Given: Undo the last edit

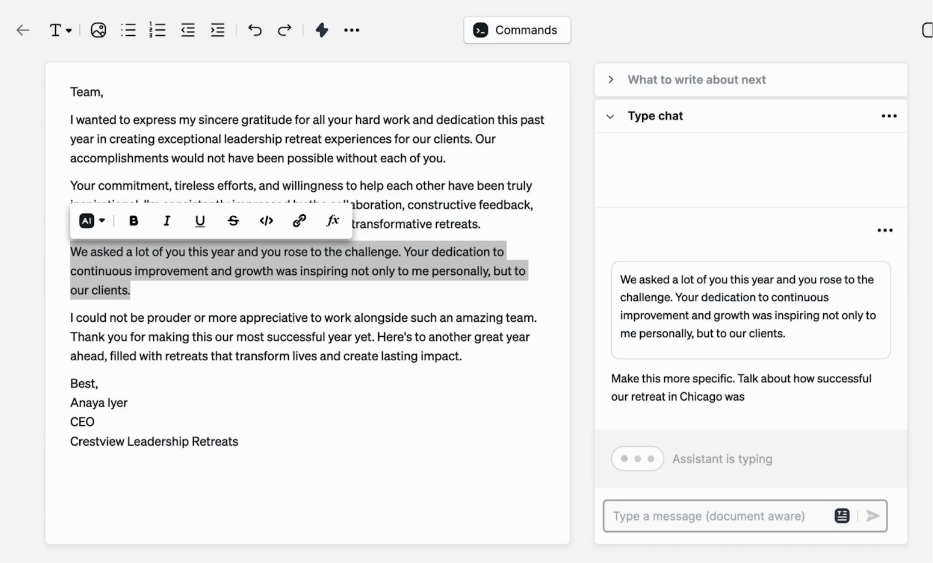Looking at the screenshot, I should [x=255, y=30].
